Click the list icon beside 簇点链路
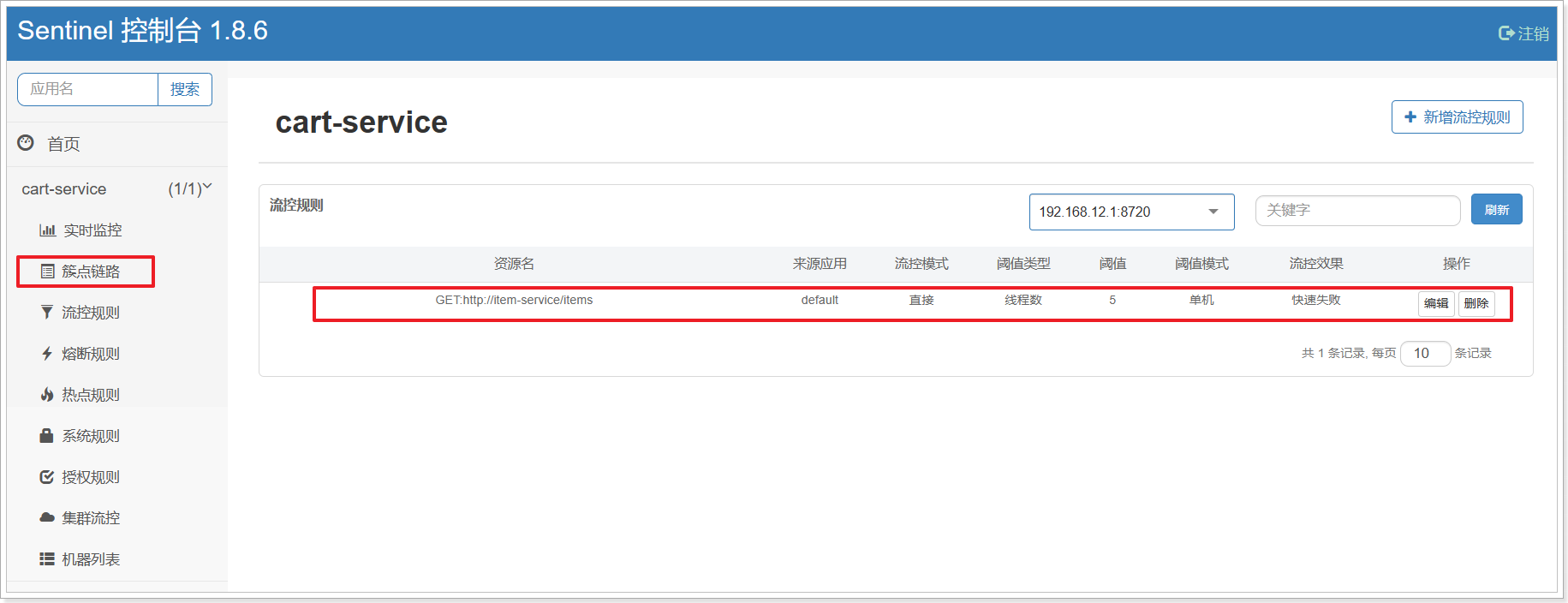1568x603 pixels. (48, 272)
